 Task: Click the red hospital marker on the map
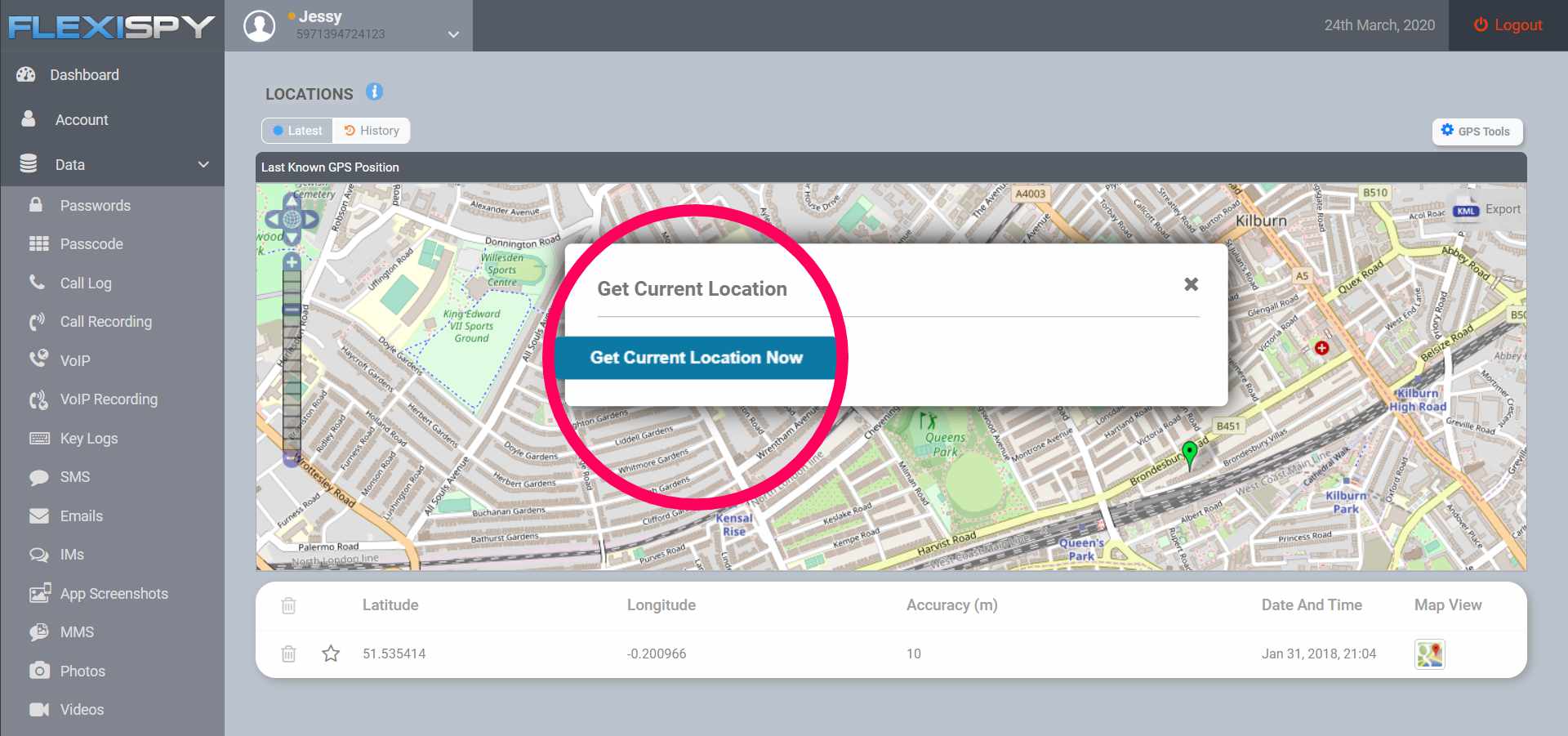(x=1321, y=348)
